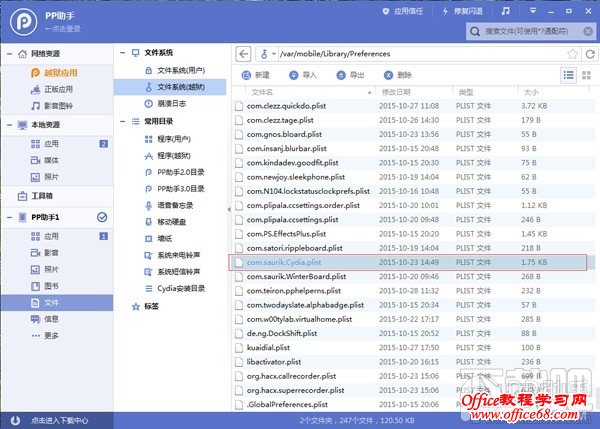Switch to grid thumbnail view
The width and height of the screenshot is (600, 429).
[x=586, y=75]
